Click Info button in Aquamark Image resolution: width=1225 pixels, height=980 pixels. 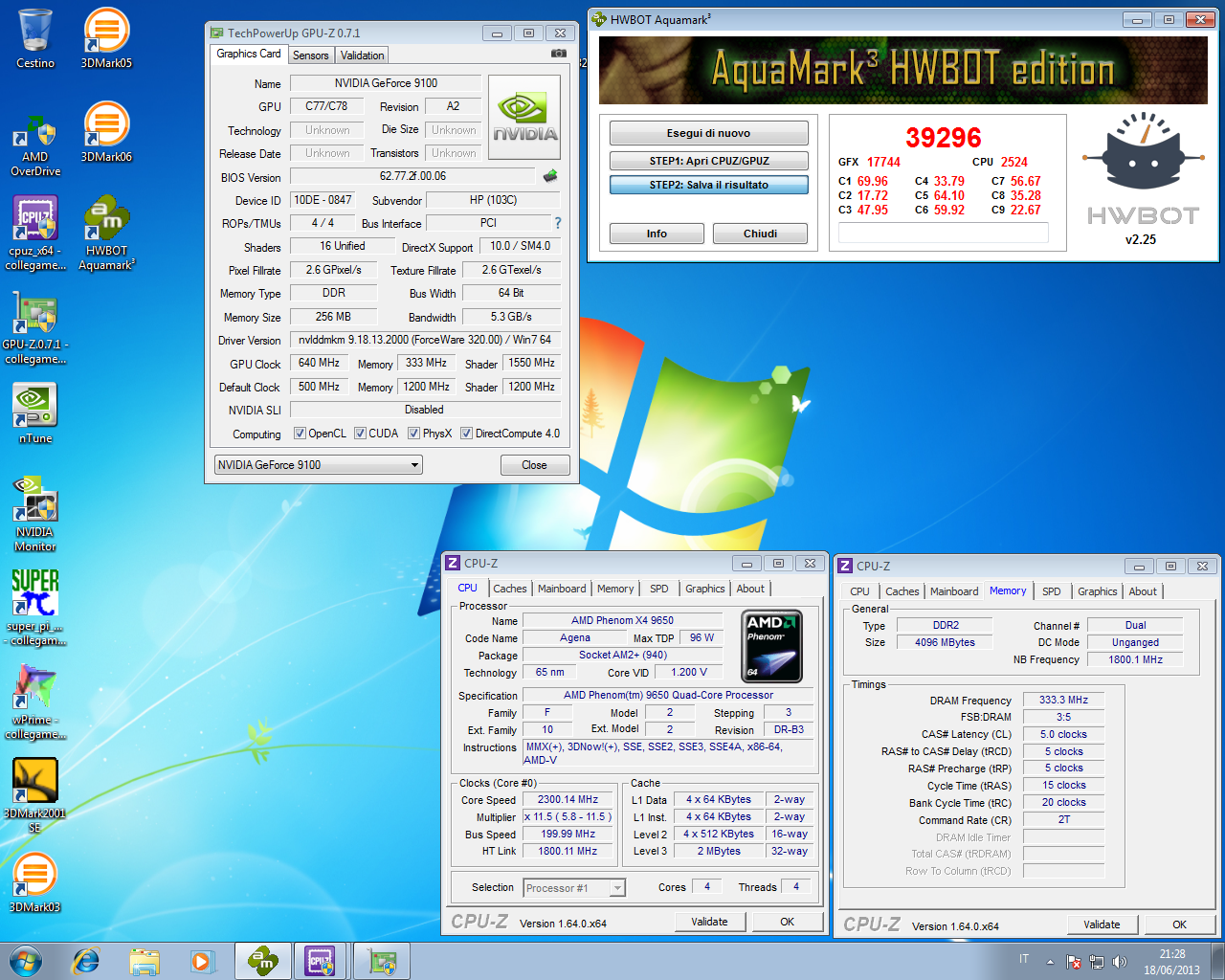[657, 234]
